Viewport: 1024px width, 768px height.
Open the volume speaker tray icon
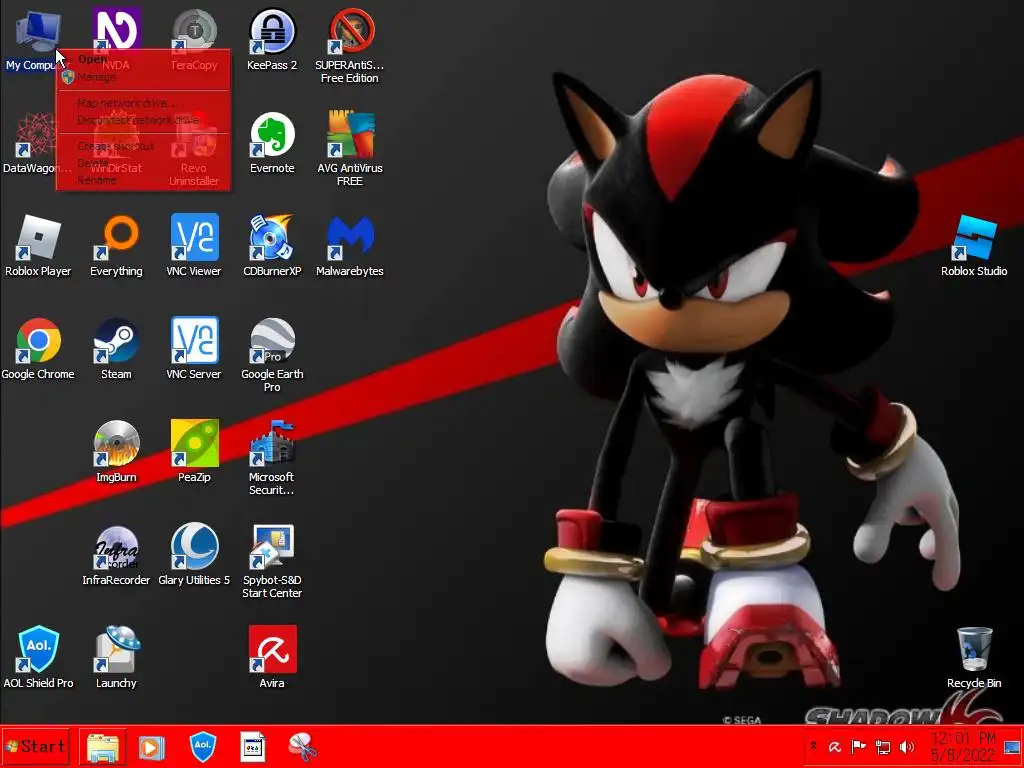click(x=907, y=746)
